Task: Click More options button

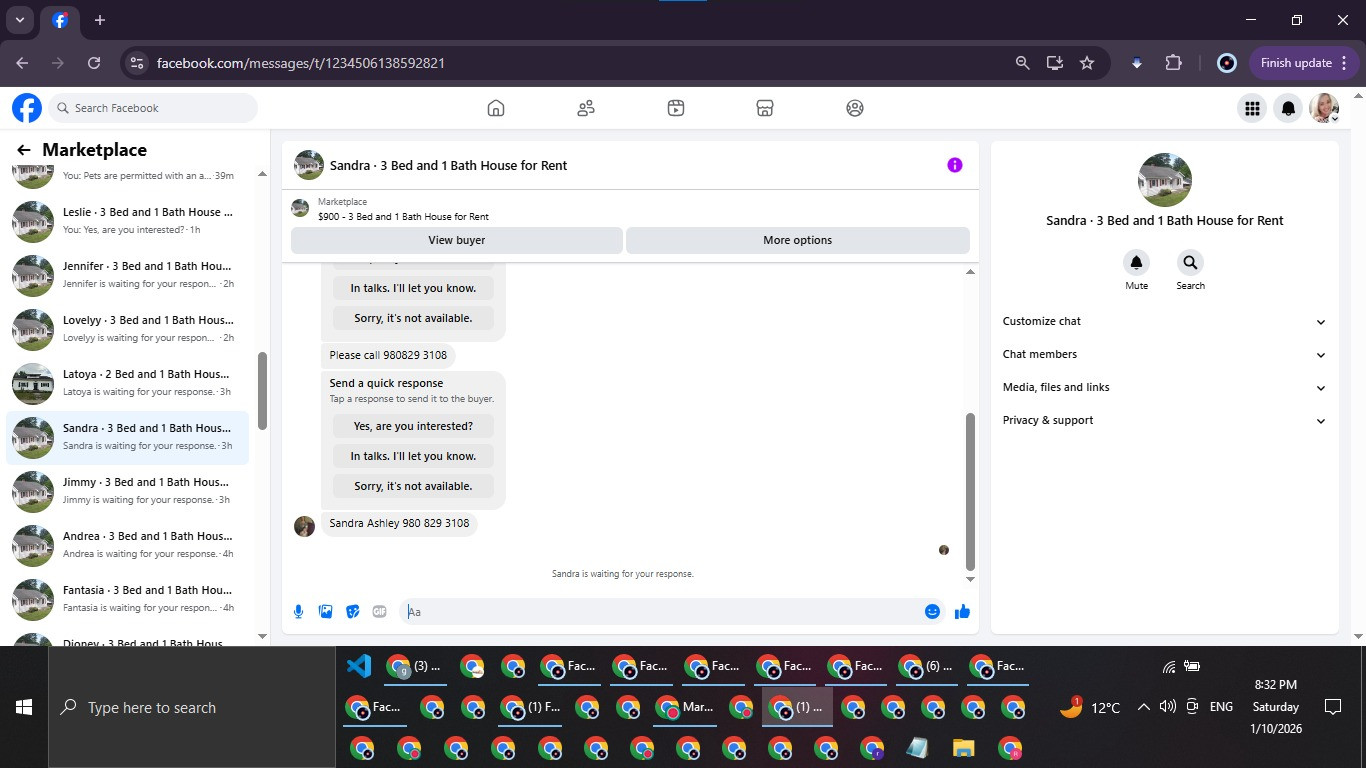Action: (797, 240)
